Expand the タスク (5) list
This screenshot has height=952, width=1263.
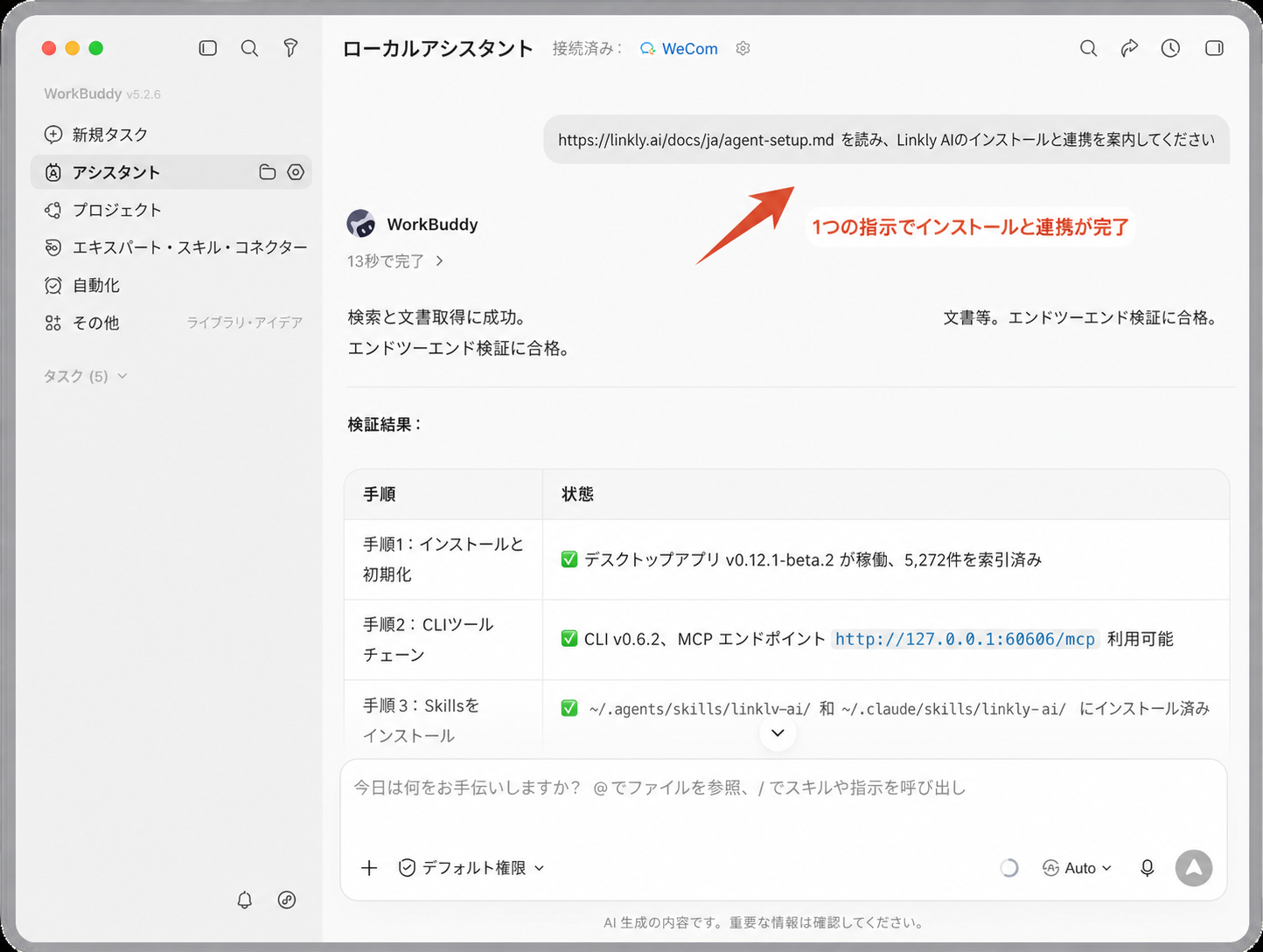[86, 376]
